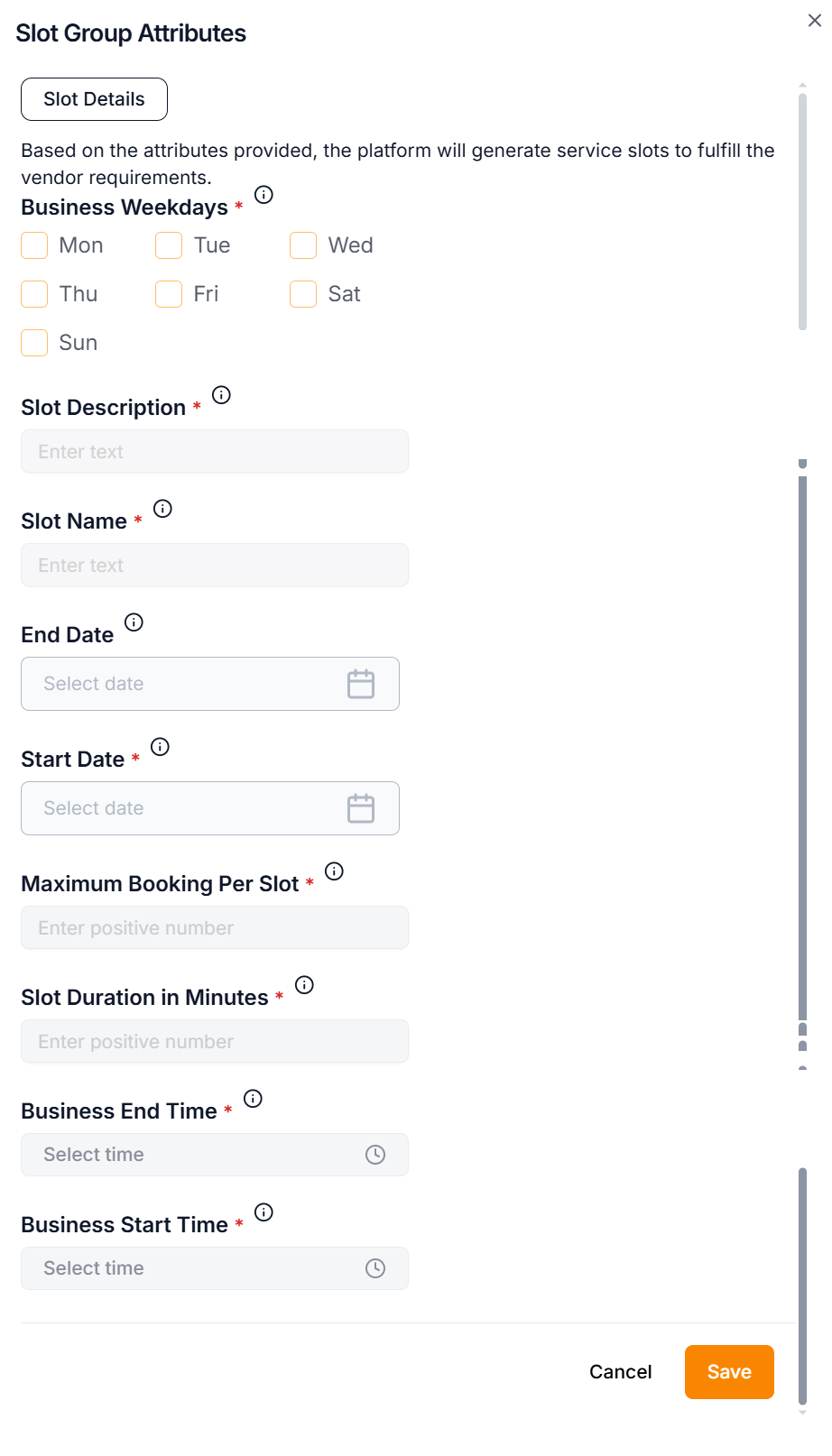Image resolution: width=832 pixels, height=1456 pixels.
Task: Open calendar icon in Start Date field
Action: coord(361,808)
